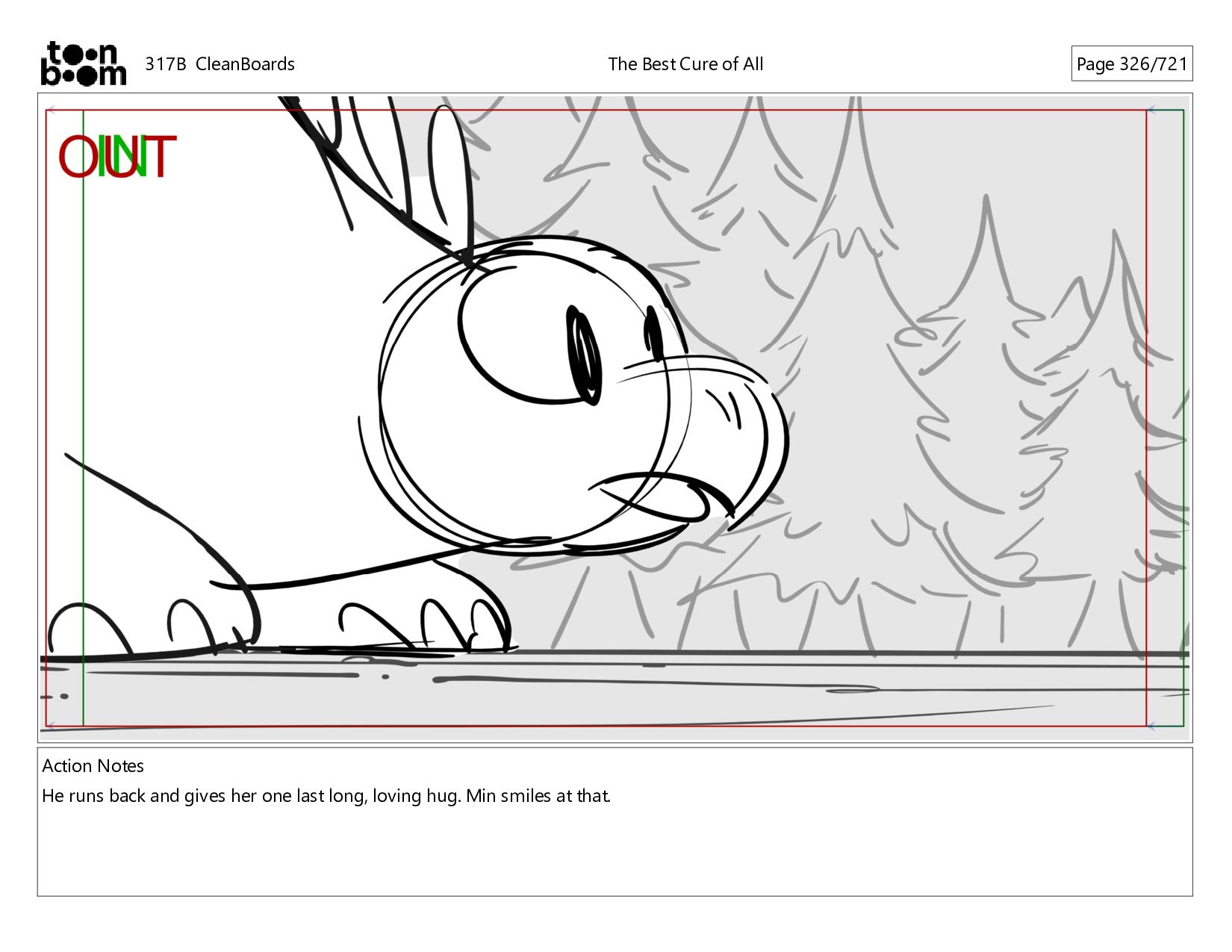
Task: Click the 'Action Notes' heading
Action: [93, 765]
